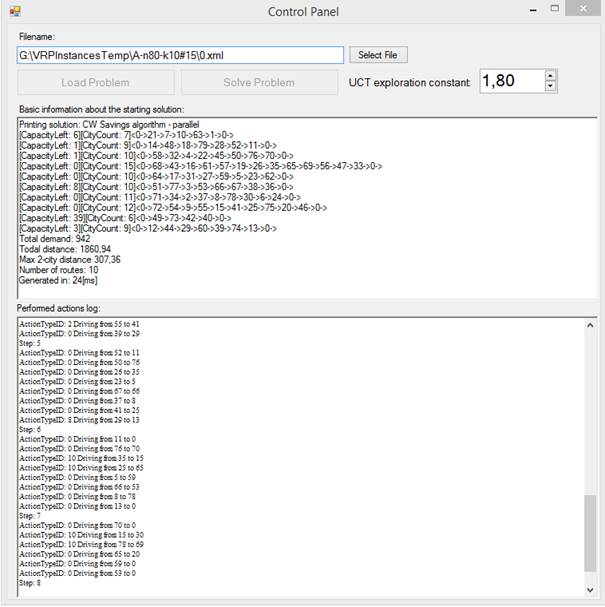The image size is (605, 607).
Task: Click the Load Problem button
Action: coord(94,82)
